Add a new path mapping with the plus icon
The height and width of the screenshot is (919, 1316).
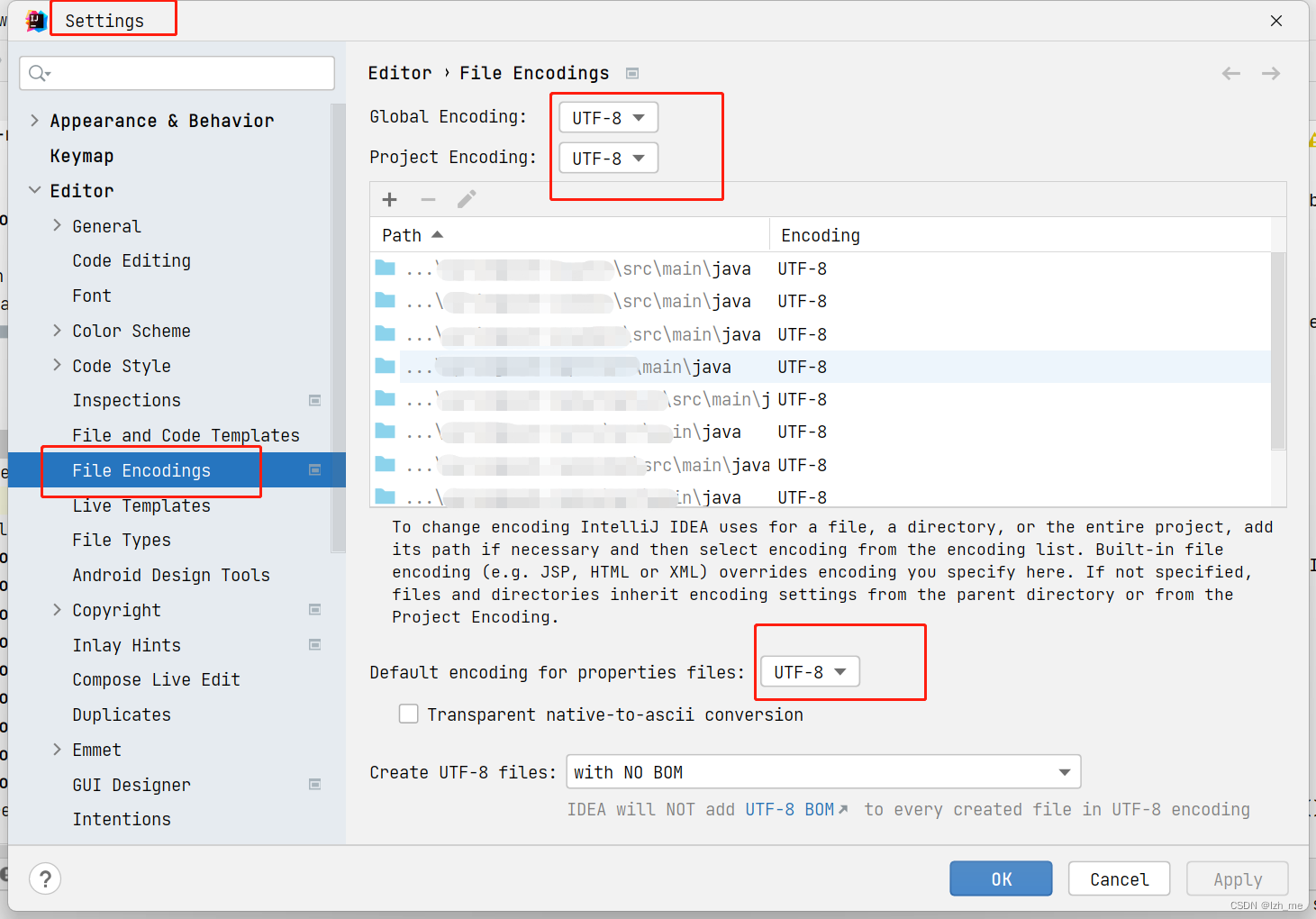388,199
